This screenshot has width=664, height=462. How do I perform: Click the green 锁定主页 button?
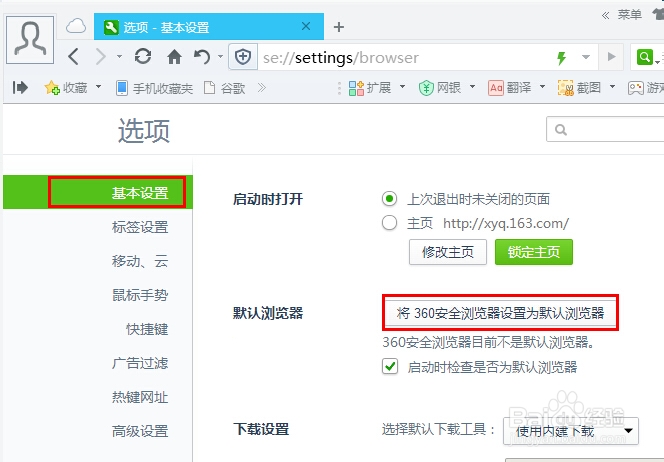[534, 252]
